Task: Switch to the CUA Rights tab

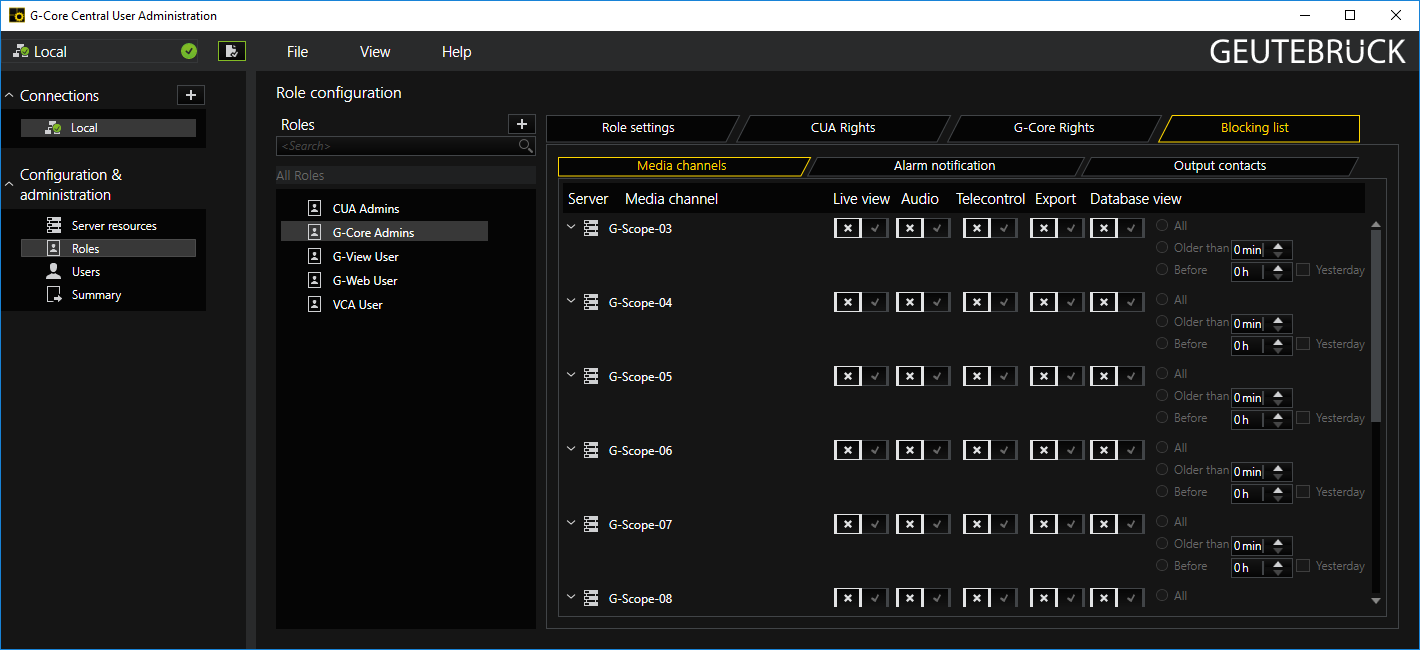Action: (843, 128)
